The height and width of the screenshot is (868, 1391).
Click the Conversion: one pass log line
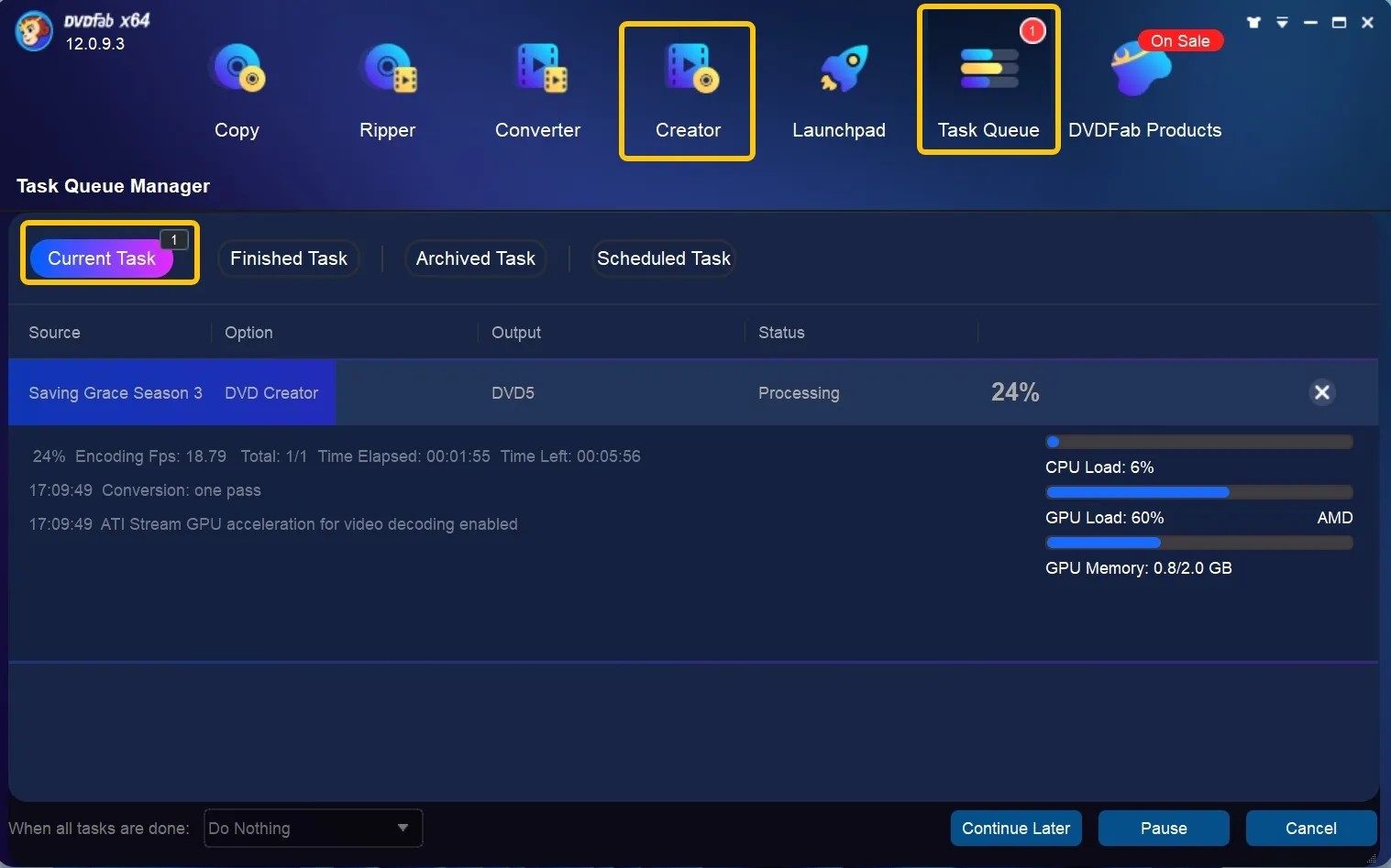pyautogui.click(x=145, y=490)
